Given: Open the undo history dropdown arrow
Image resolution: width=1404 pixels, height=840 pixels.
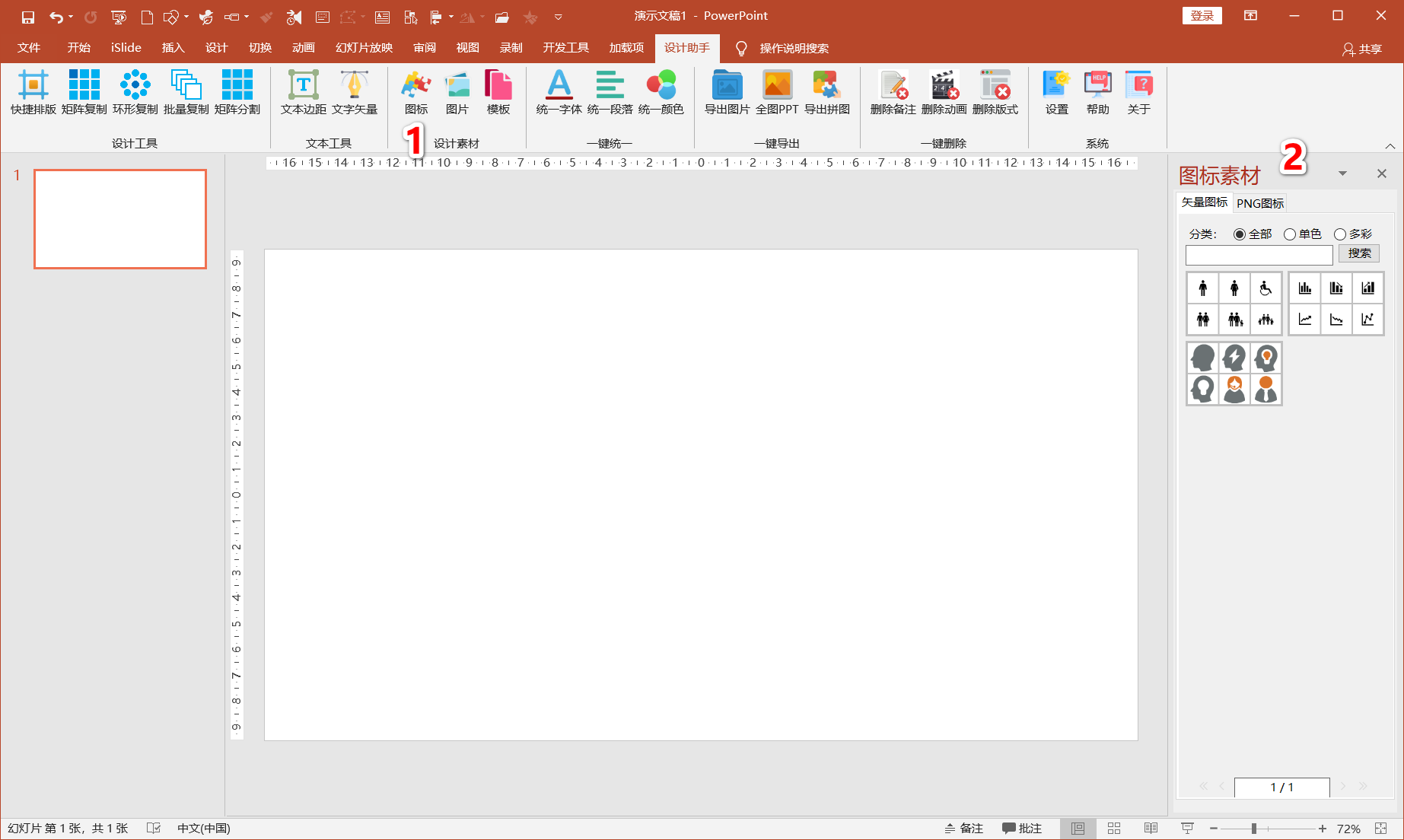Looking at the screenshot, I should (x=71, y=17).
